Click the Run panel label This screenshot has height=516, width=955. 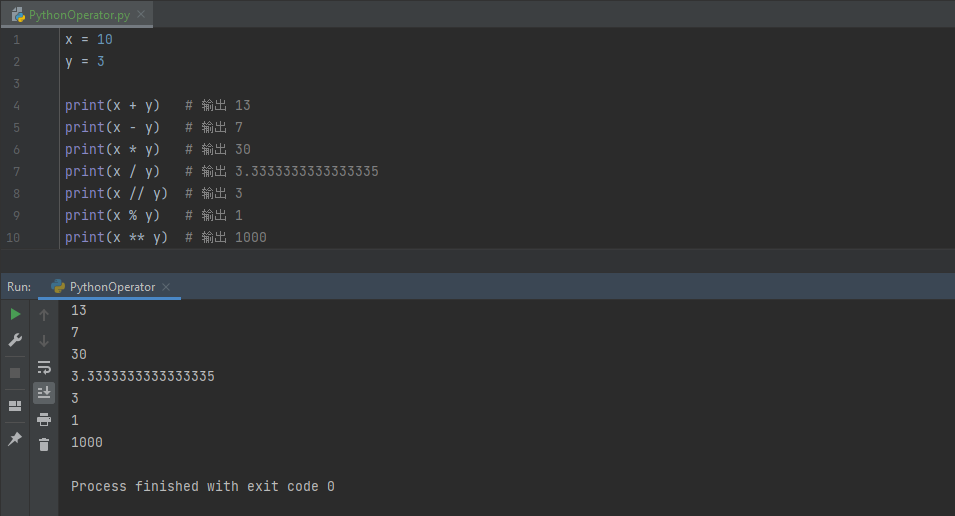pyautogui.click(x=19, y=287)
